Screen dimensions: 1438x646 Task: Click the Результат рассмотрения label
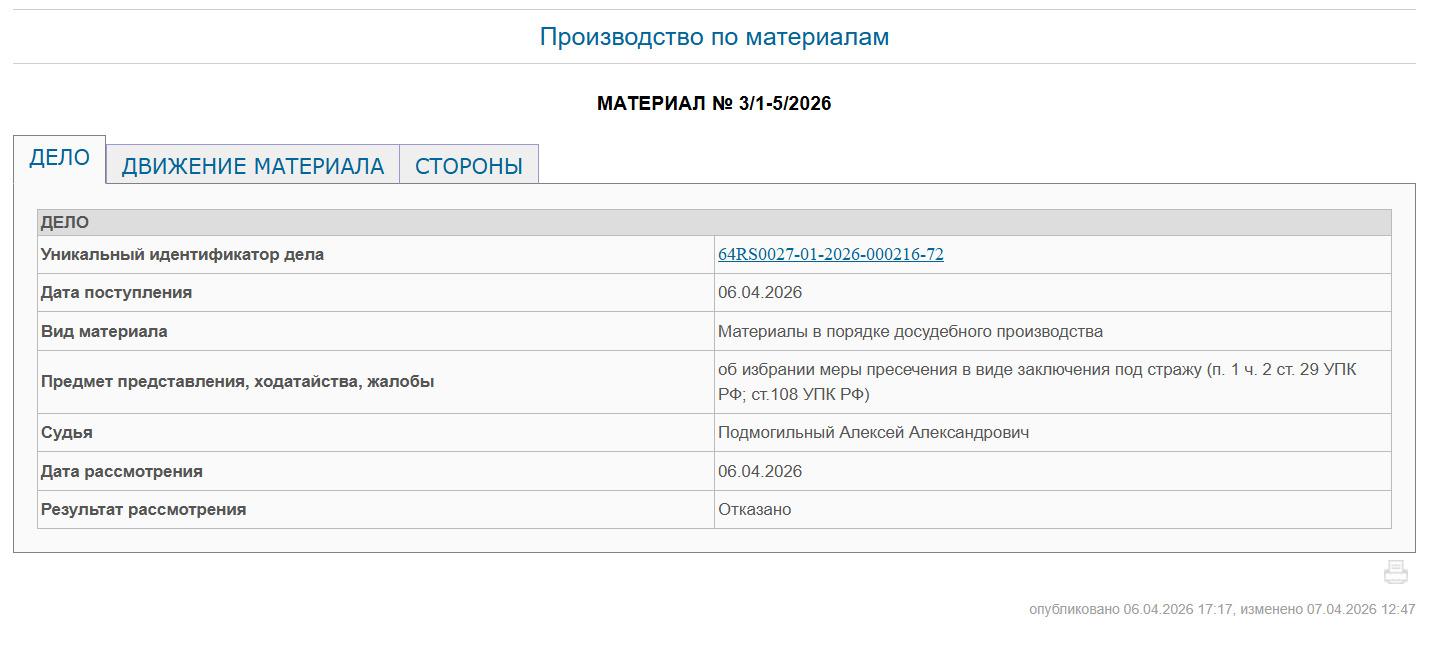tap(143, 510)
